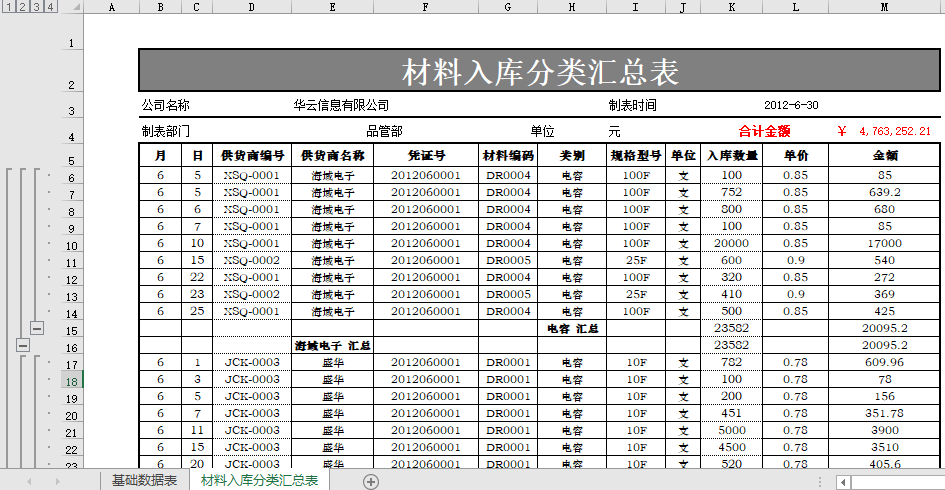Switch to the 基础数据表 sheet tab

[x=145, y=481]
